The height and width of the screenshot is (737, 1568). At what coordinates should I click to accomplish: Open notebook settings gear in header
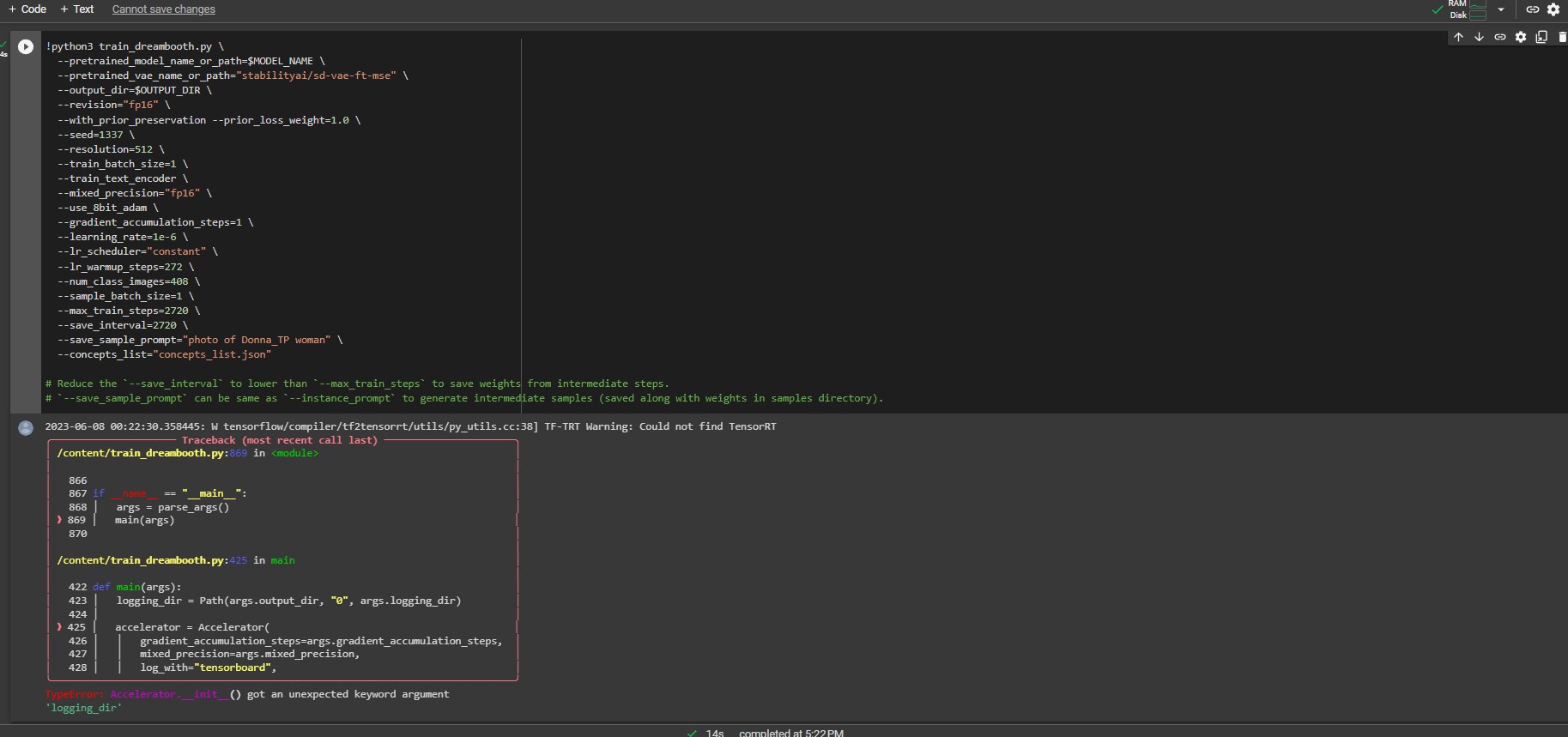pos(1553,9)
